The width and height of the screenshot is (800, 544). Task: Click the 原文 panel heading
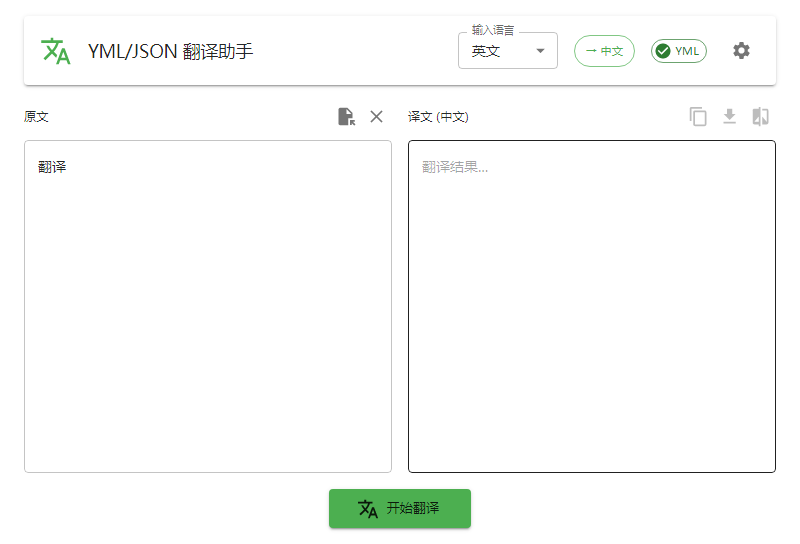(x=36, y=117)
